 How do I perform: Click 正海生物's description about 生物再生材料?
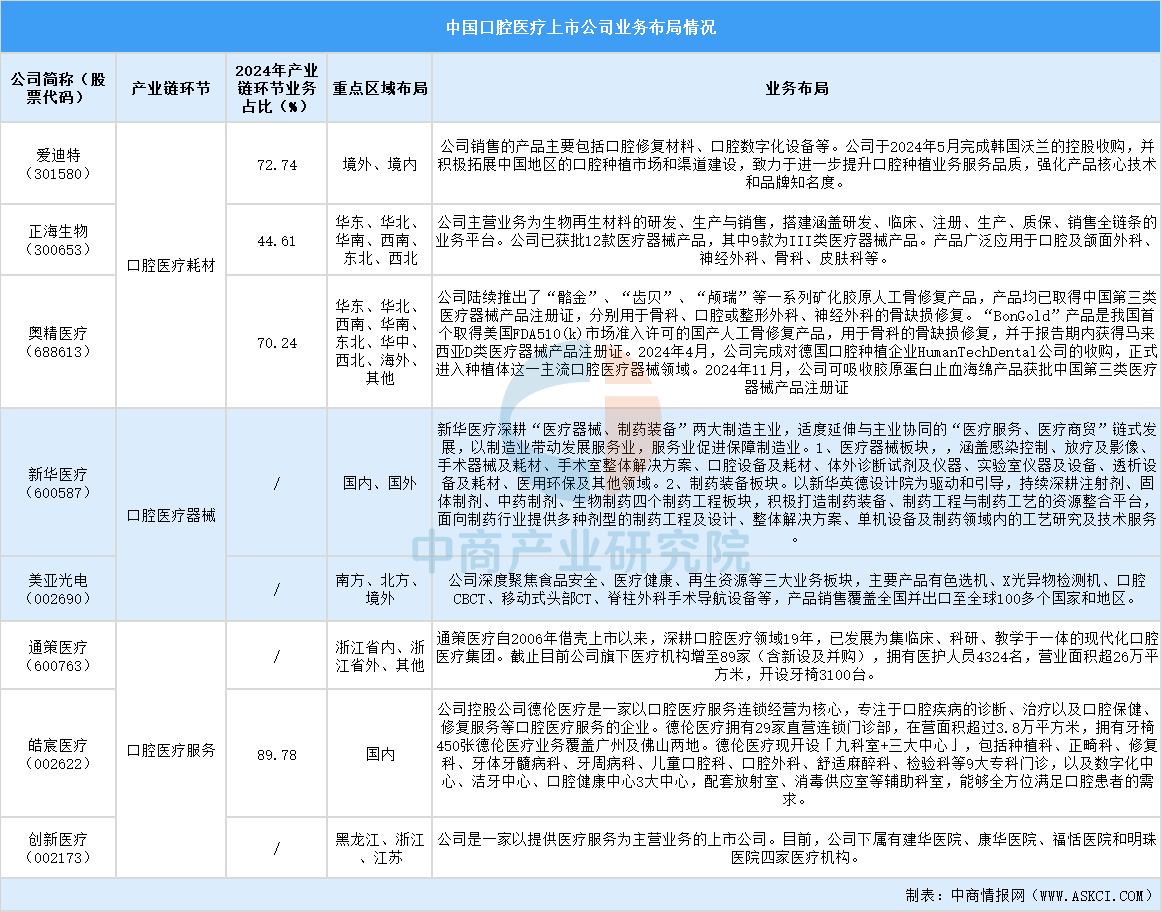797,240
